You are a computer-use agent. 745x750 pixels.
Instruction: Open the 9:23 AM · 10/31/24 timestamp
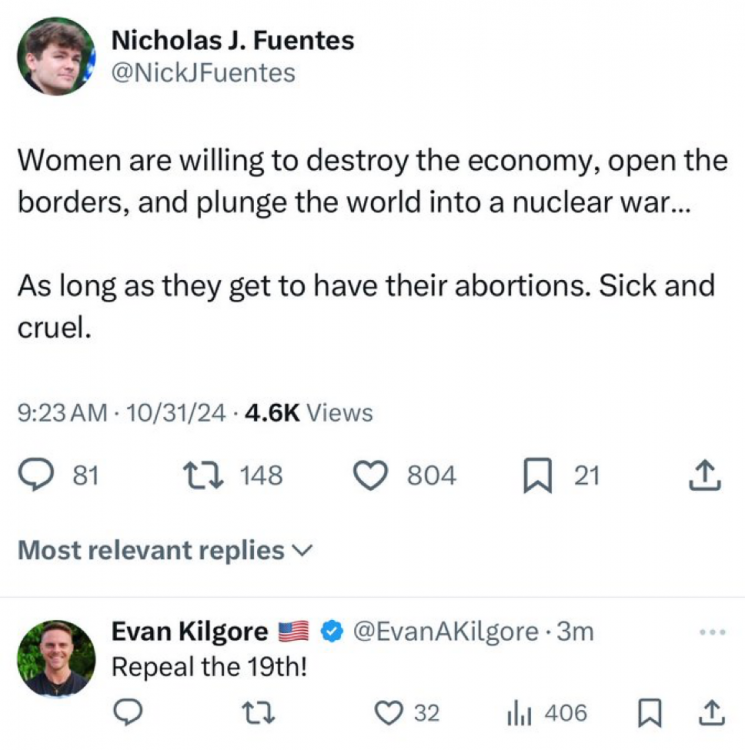121,412
